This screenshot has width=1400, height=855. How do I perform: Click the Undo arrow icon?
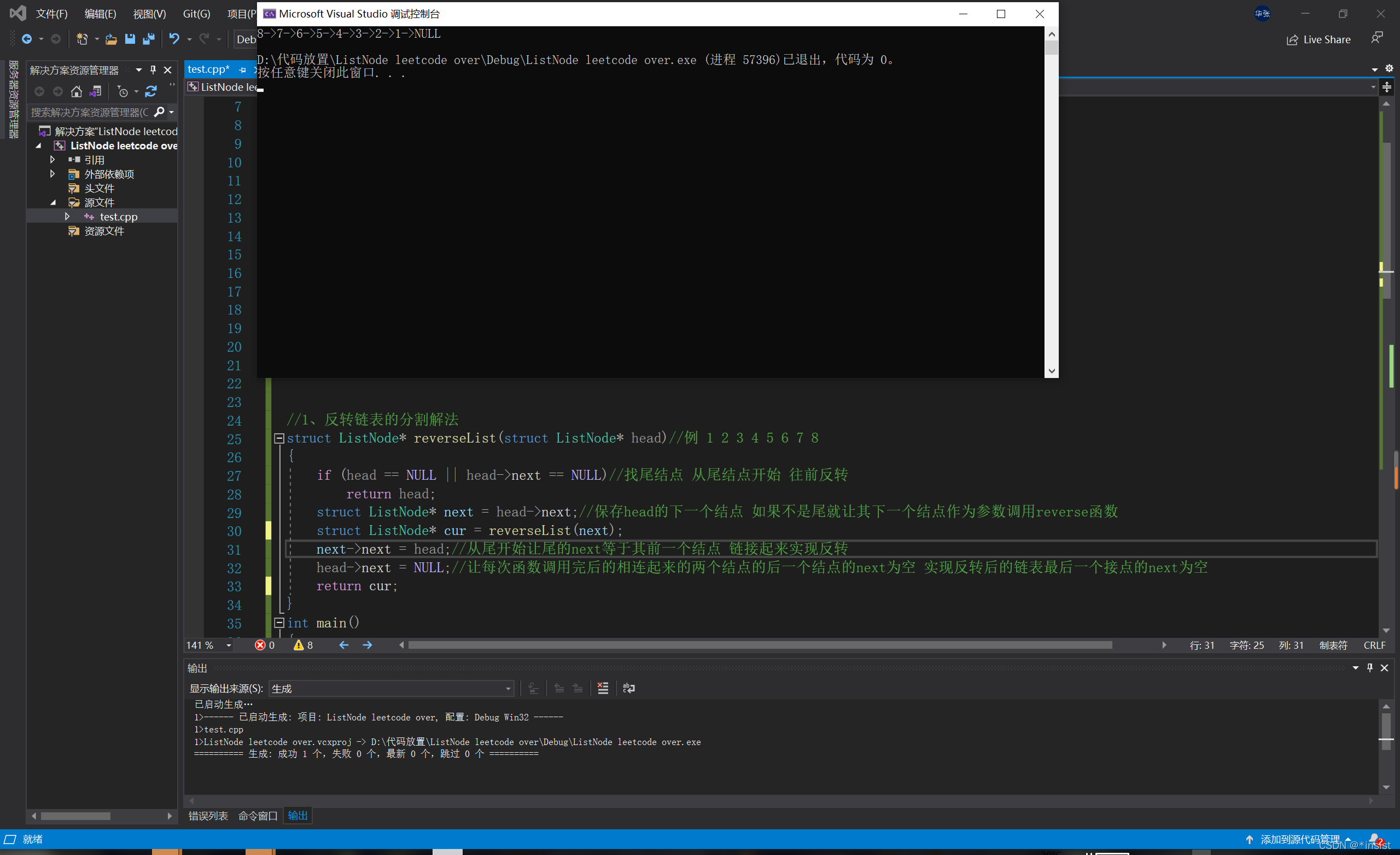pyautogui.click(x=174, y=39)
